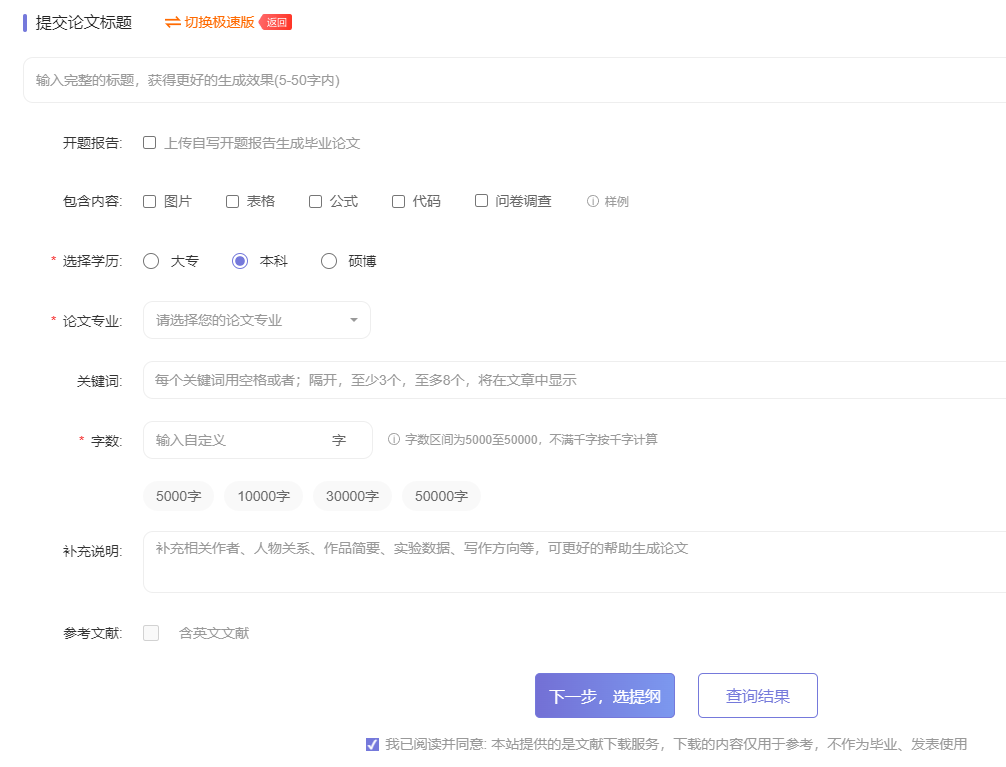Select the 5000字 word count preset

(x=178, y=495)
